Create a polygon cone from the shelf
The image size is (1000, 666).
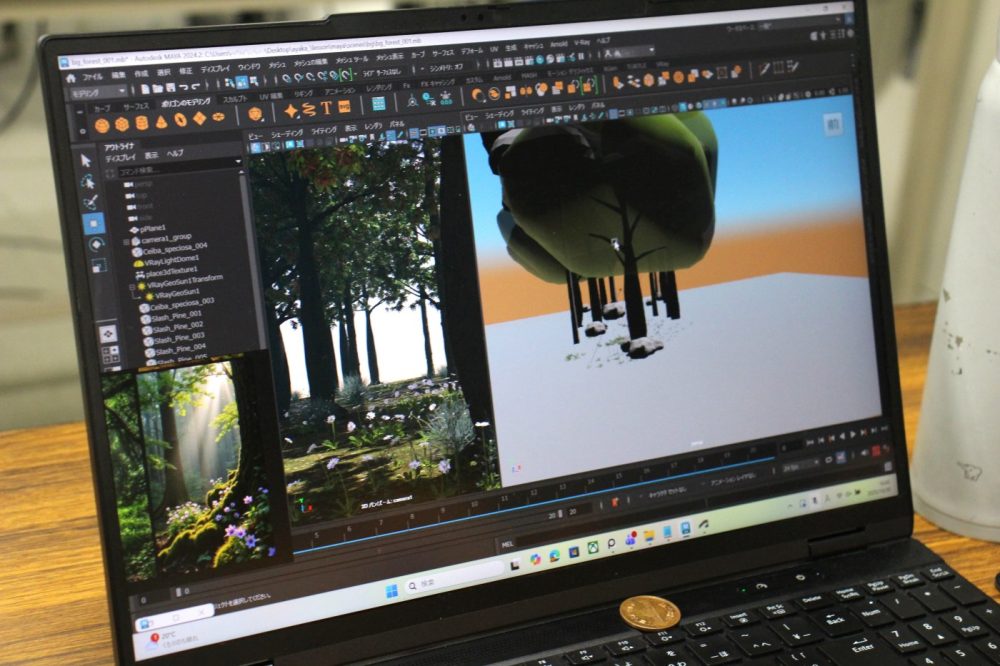pyautogui.click(x=161, y=122)
